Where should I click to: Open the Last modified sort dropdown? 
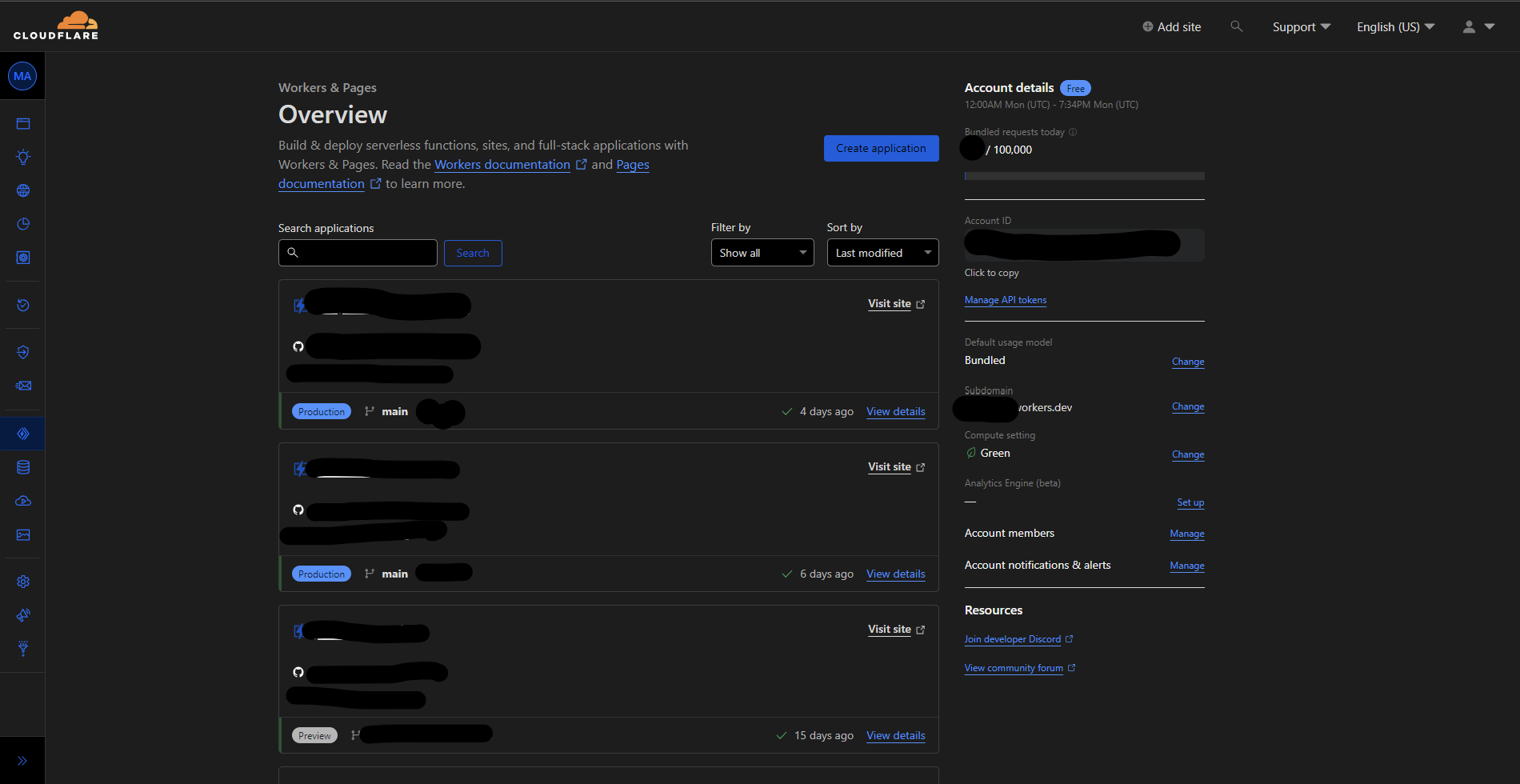pyautogui.click(x=882, y=252)
